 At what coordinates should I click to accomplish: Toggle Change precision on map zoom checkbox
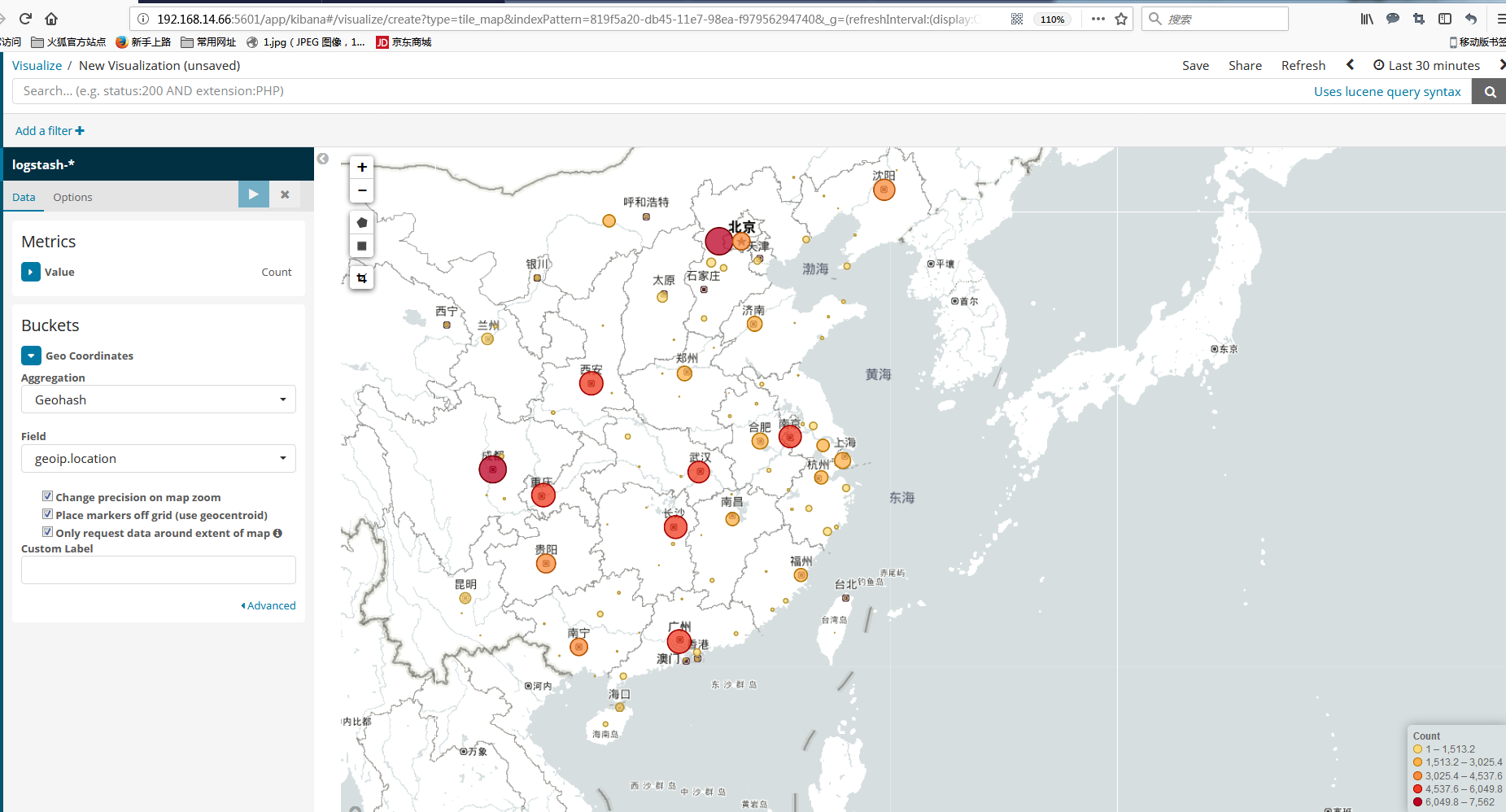point(48,496)
